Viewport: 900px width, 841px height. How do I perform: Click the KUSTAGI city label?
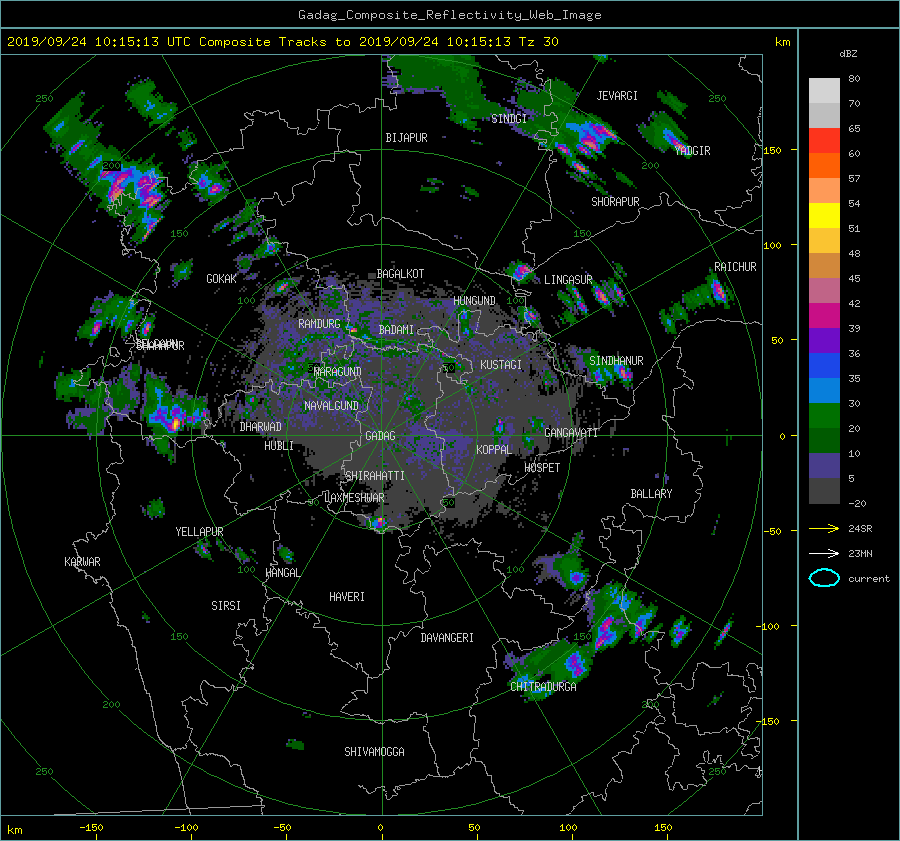coord(501,365)
